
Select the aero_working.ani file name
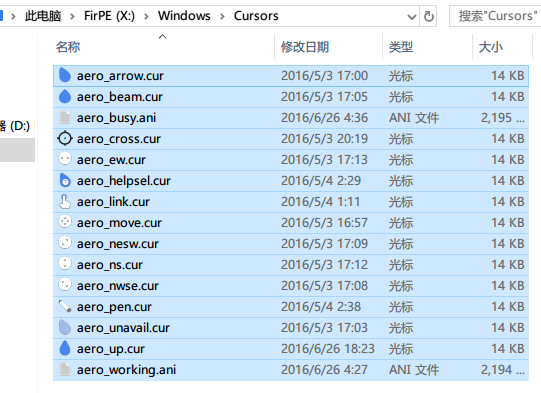coord(126,370)
